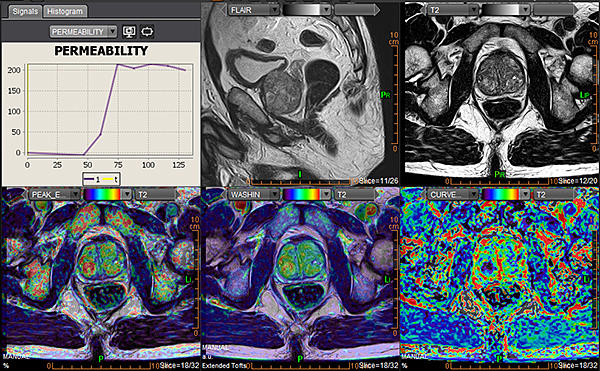Click T2 overlay button in CURVE view
Image resolution: width=600 pixels, height=371 pixels.
pyautogui.click(x=555, y=195)
